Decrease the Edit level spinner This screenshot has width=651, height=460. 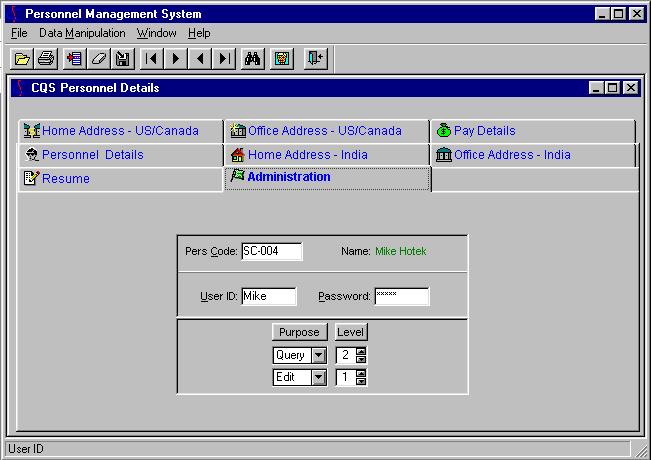[x=361, y=381]
